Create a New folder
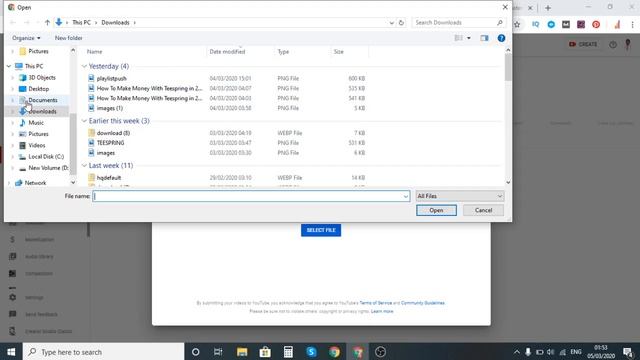 click(x=69, y=38)
